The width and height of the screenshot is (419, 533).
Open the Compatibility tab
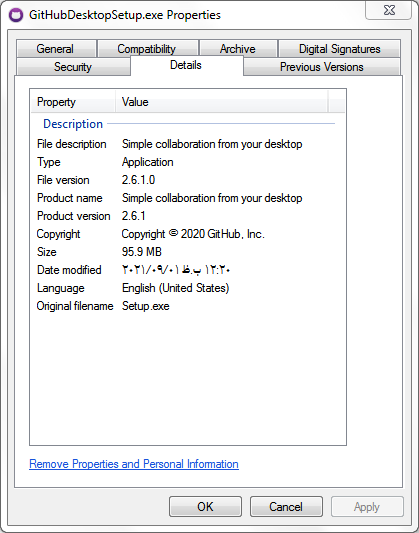pyautogui.click(x=147, y=49)
